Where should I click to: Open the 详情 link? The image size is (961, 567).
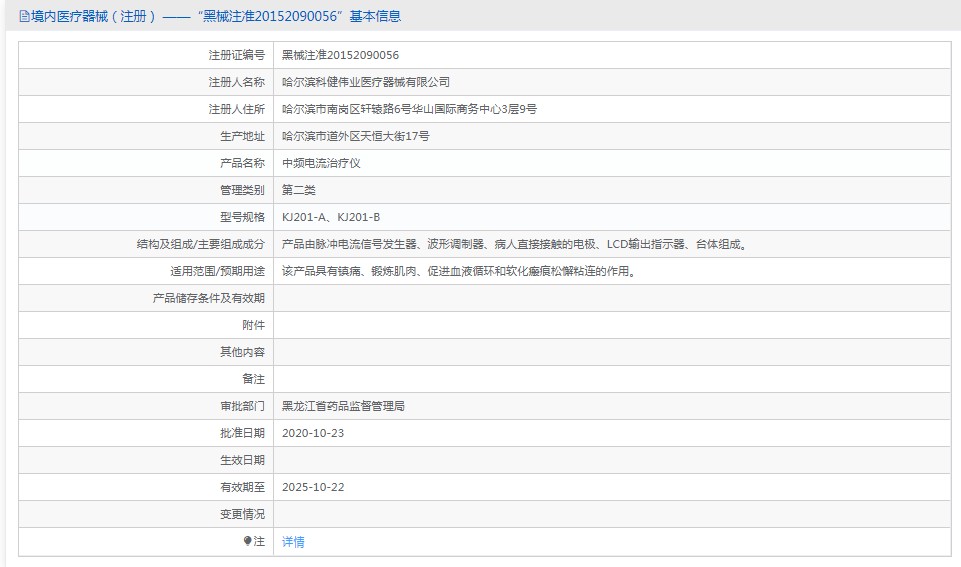(293, 542)
